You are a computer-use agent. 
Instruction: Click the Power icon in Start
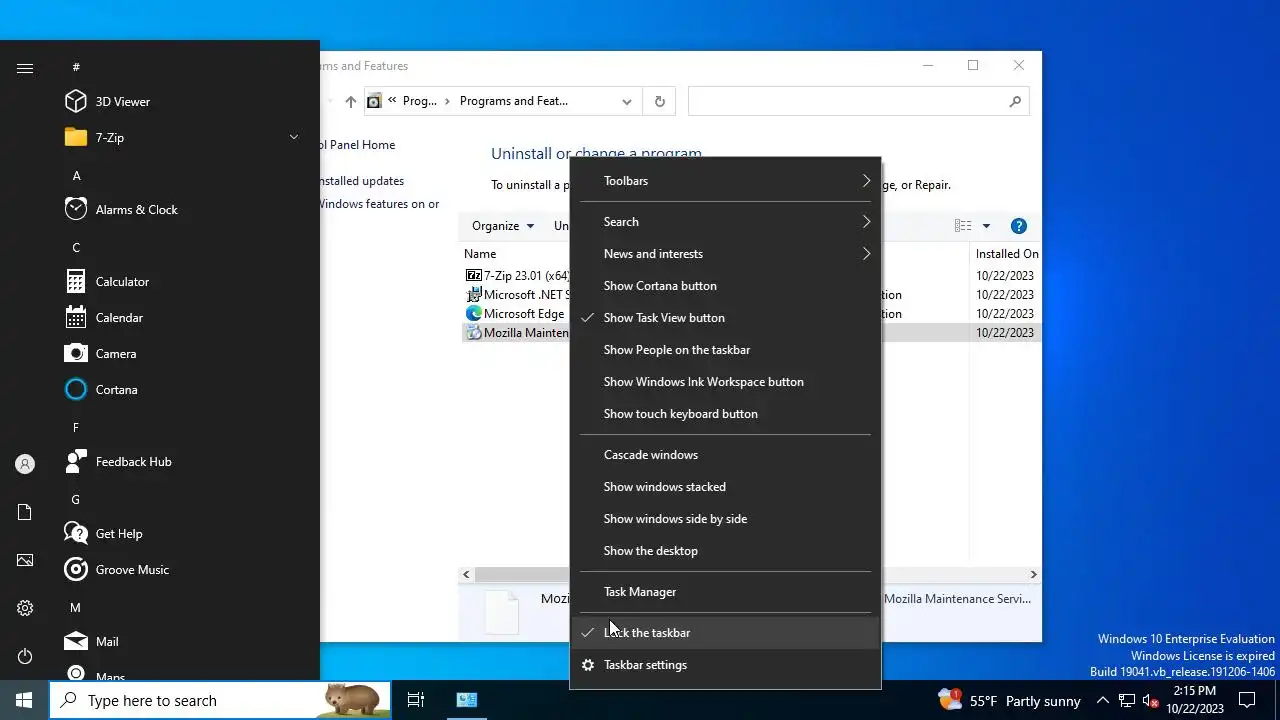tap(25, 656)
